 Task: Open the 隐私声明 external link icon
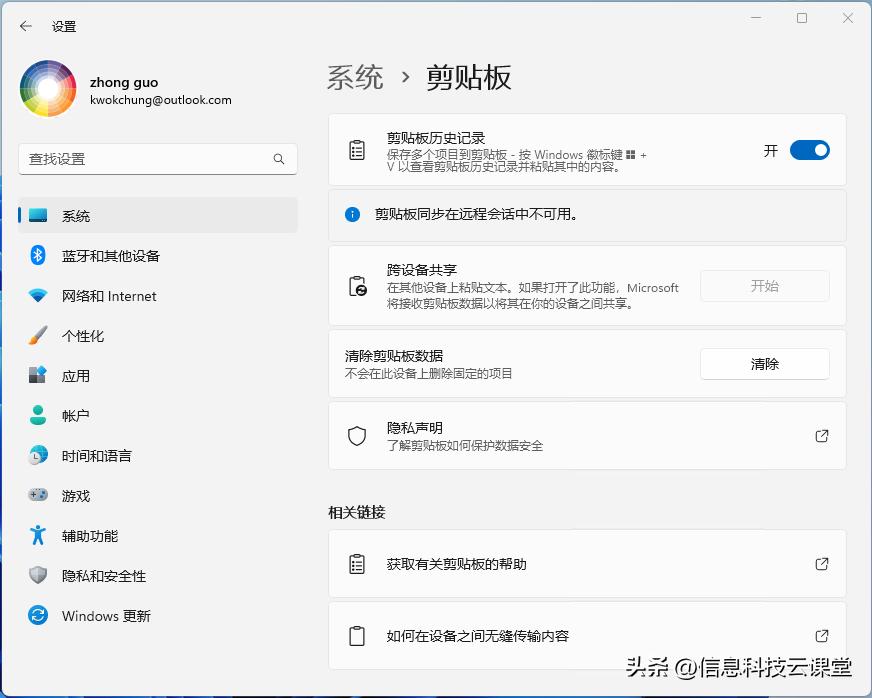tap(822, 436)
